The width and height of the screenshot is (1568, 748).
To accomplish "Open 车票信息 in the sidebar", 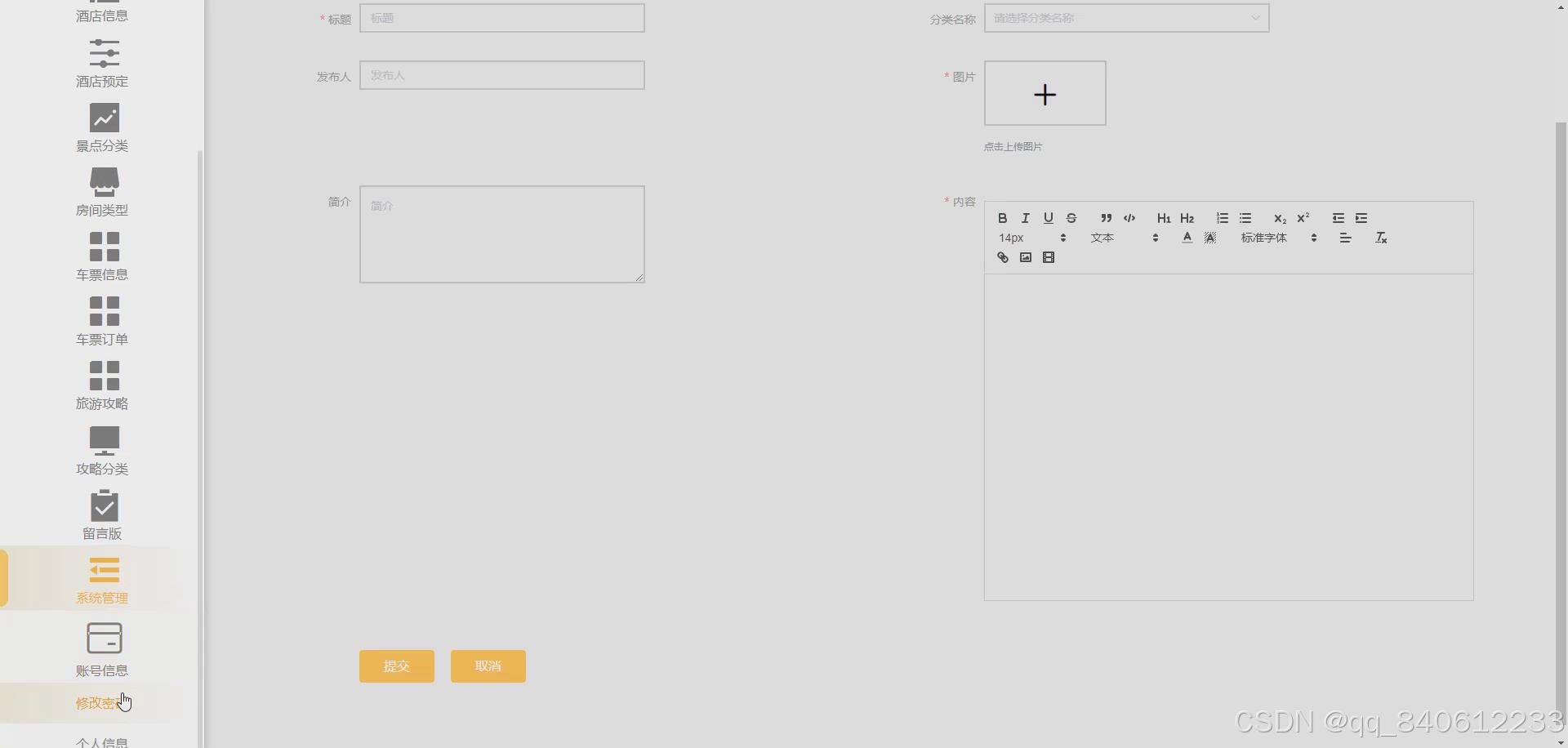I will 102,257.
